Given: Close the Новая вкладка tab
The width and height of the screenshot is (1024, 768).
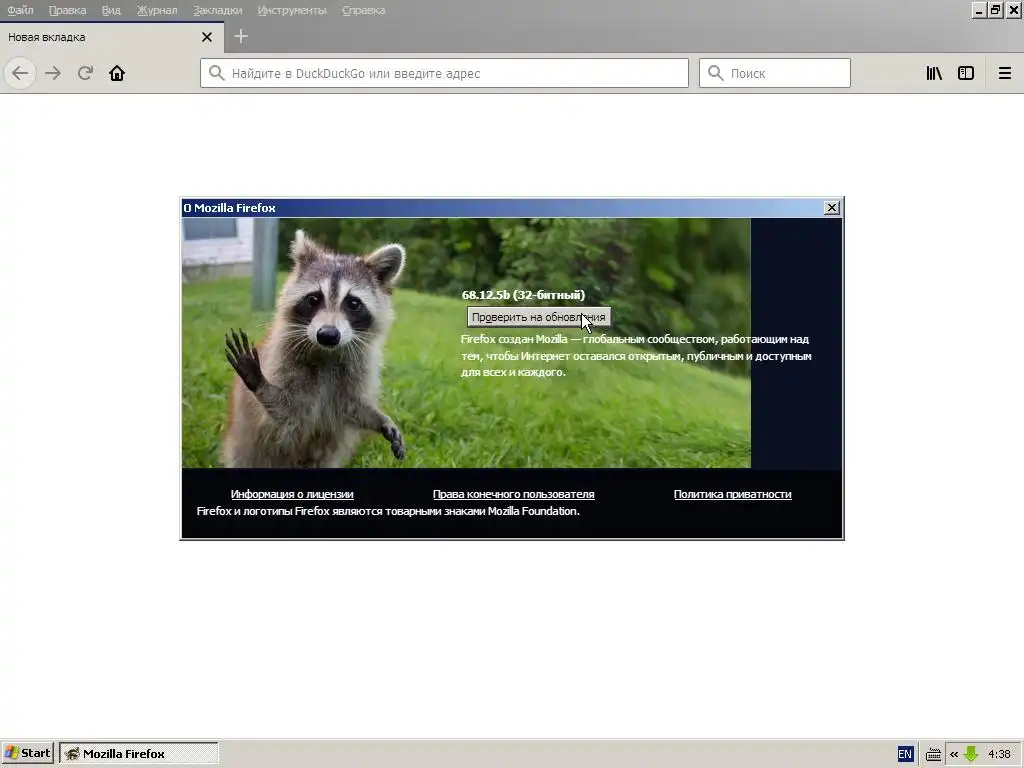Looking at the screenshot, I should (207, 37).
